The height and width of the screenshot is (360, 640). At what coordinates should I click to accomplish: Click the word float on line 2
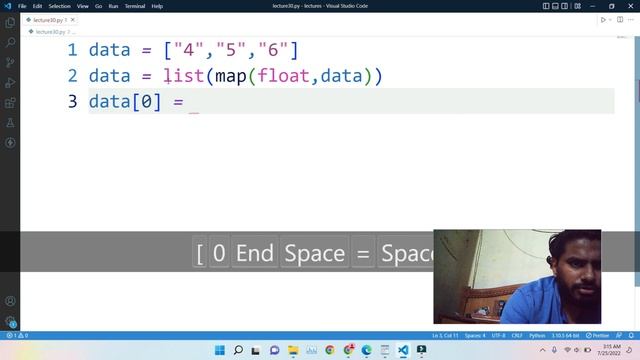pos(283,76)
